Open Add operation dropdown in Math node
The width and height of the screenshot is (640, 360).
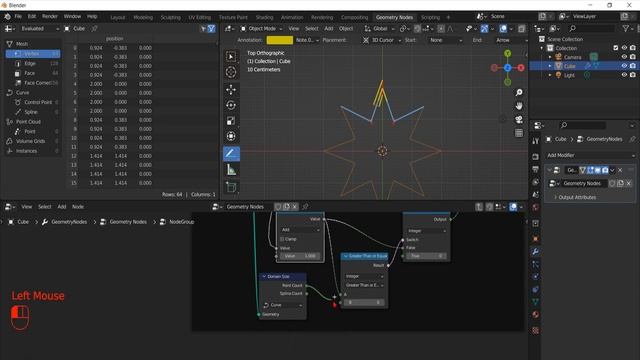(x=300, y=230)
